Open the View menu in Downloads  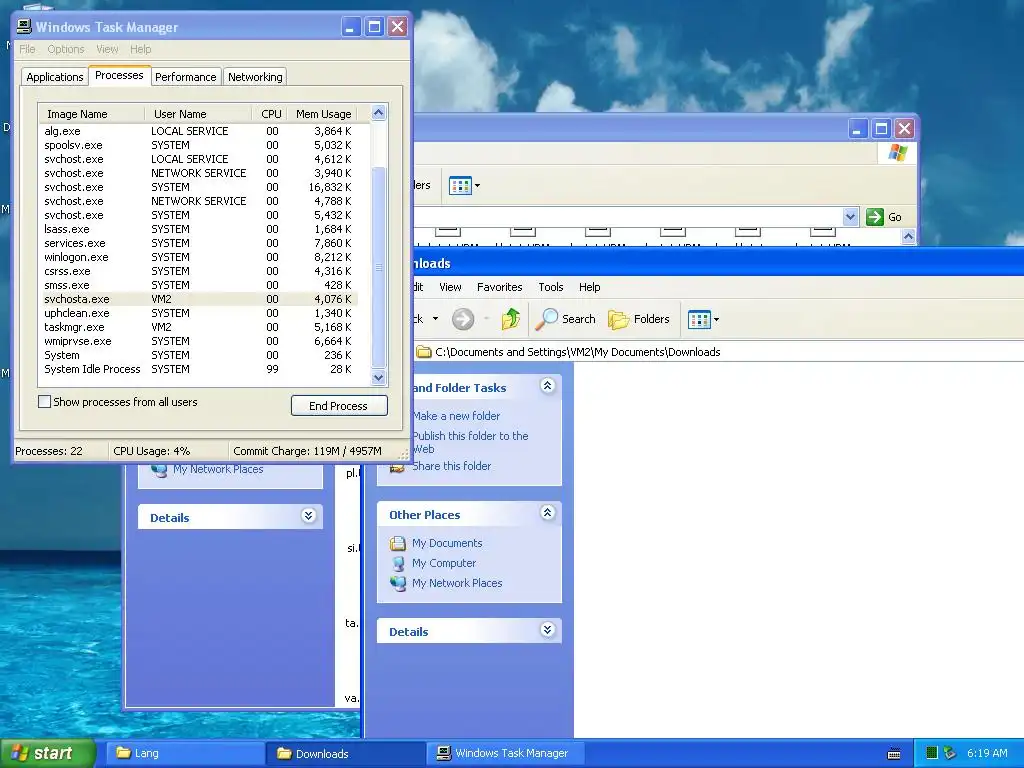coord(450,287)
